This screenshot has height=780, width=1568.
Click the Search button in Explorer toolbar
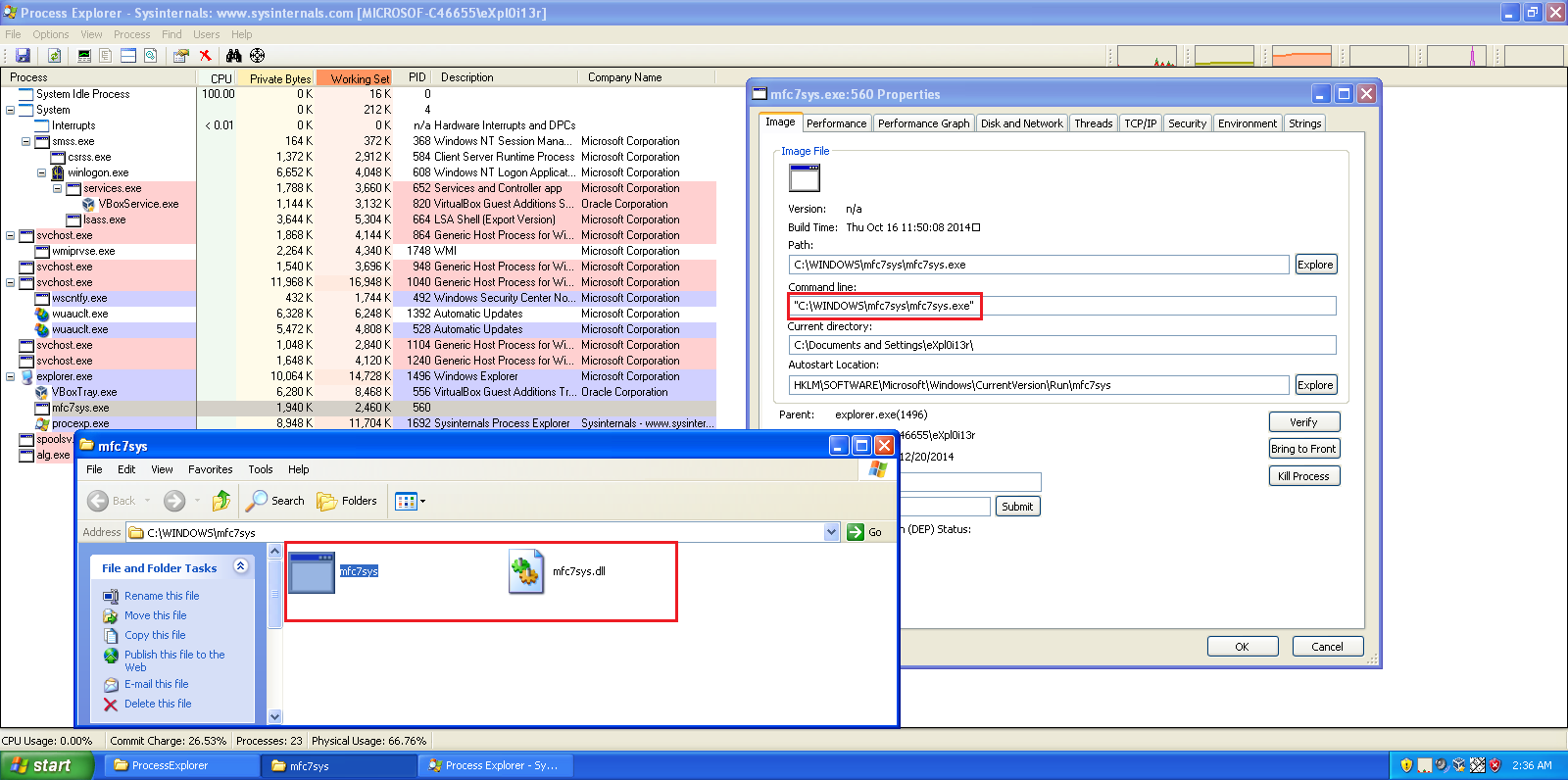pyautogui.click(x=275, y=501)
